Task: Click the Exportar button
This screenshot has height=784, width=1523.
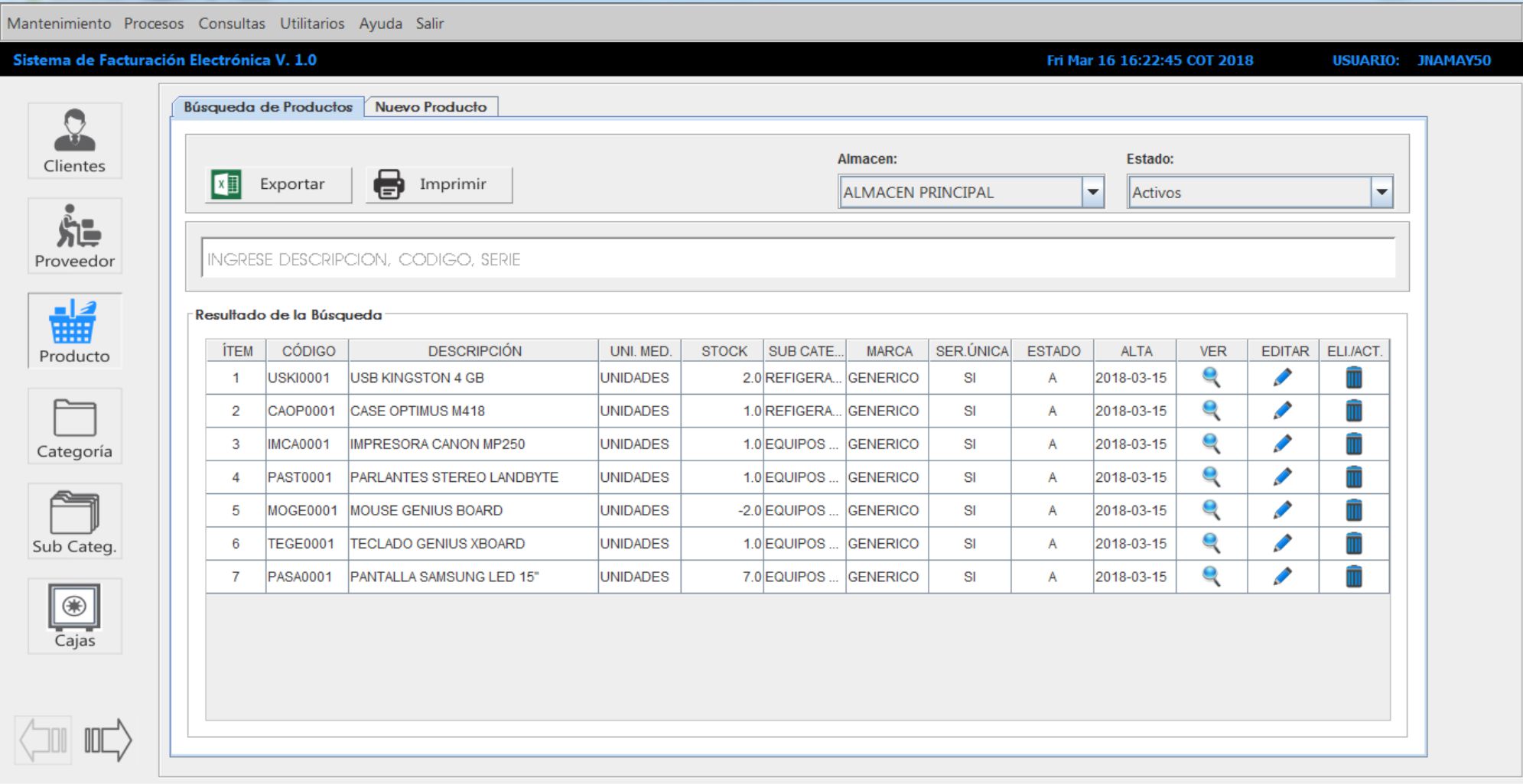Action: click(278, 184)
